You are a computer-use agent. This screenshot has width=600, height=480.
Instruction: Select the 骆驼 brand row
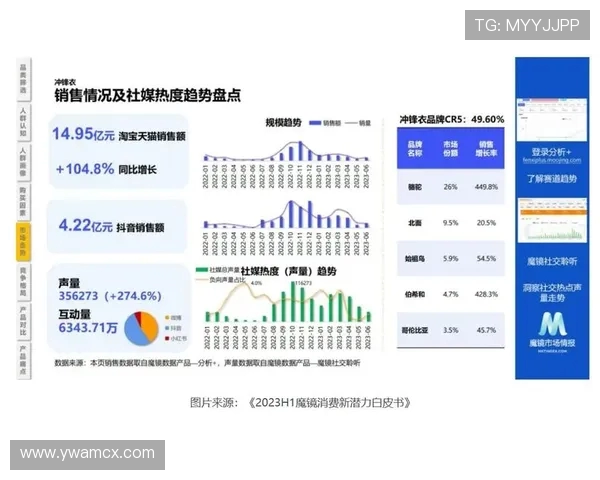[x=450, y=187]
